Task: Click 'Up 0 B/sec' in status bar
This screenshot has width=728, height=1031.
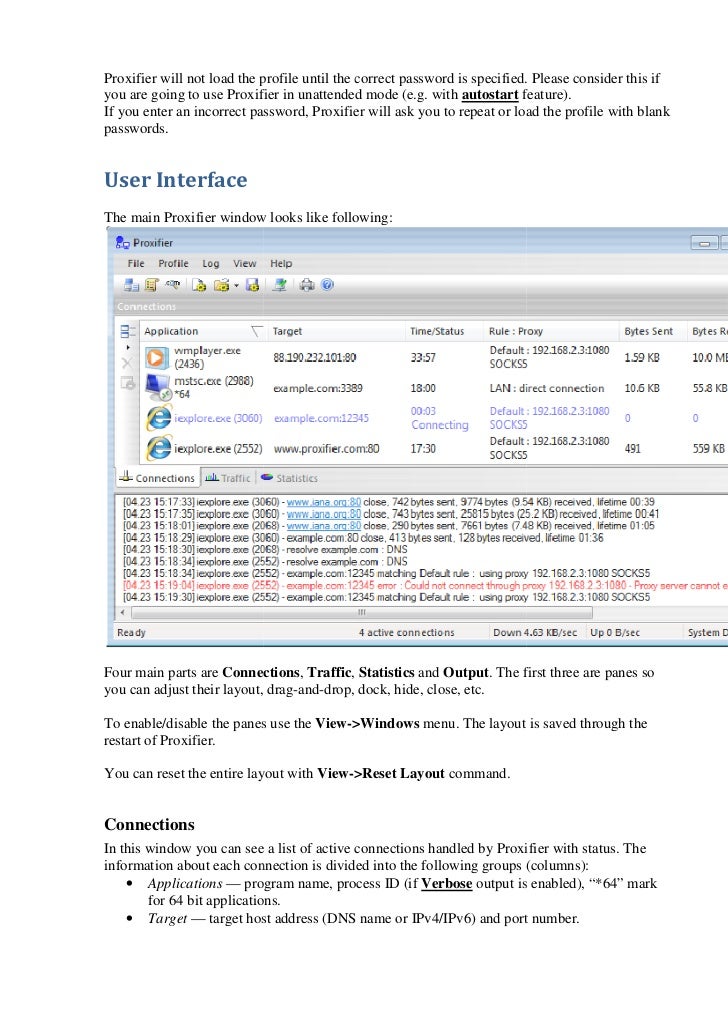Action: 615,633
